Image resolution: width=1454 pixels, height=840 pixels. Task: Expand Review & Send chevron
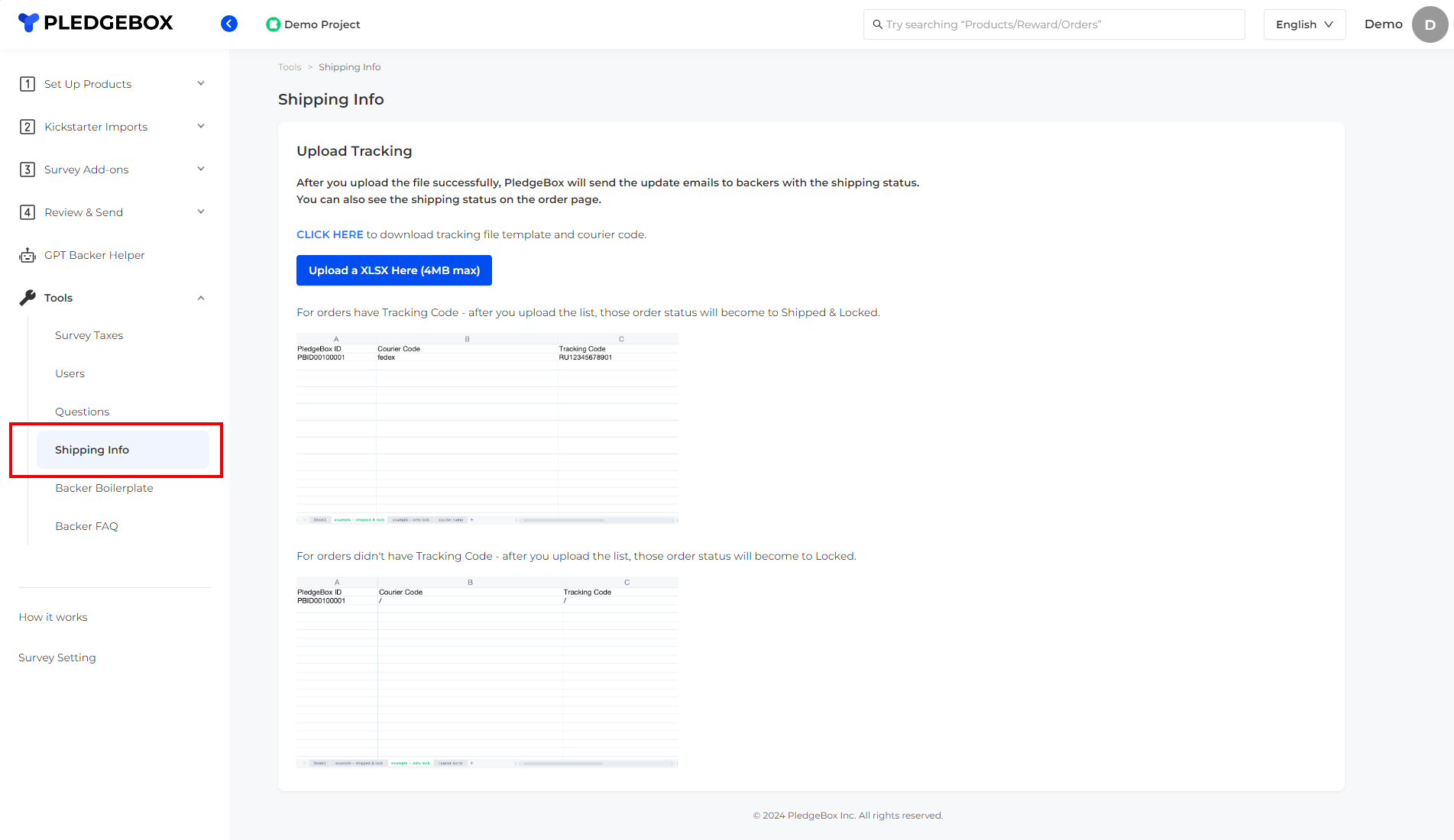pos(201,212)
